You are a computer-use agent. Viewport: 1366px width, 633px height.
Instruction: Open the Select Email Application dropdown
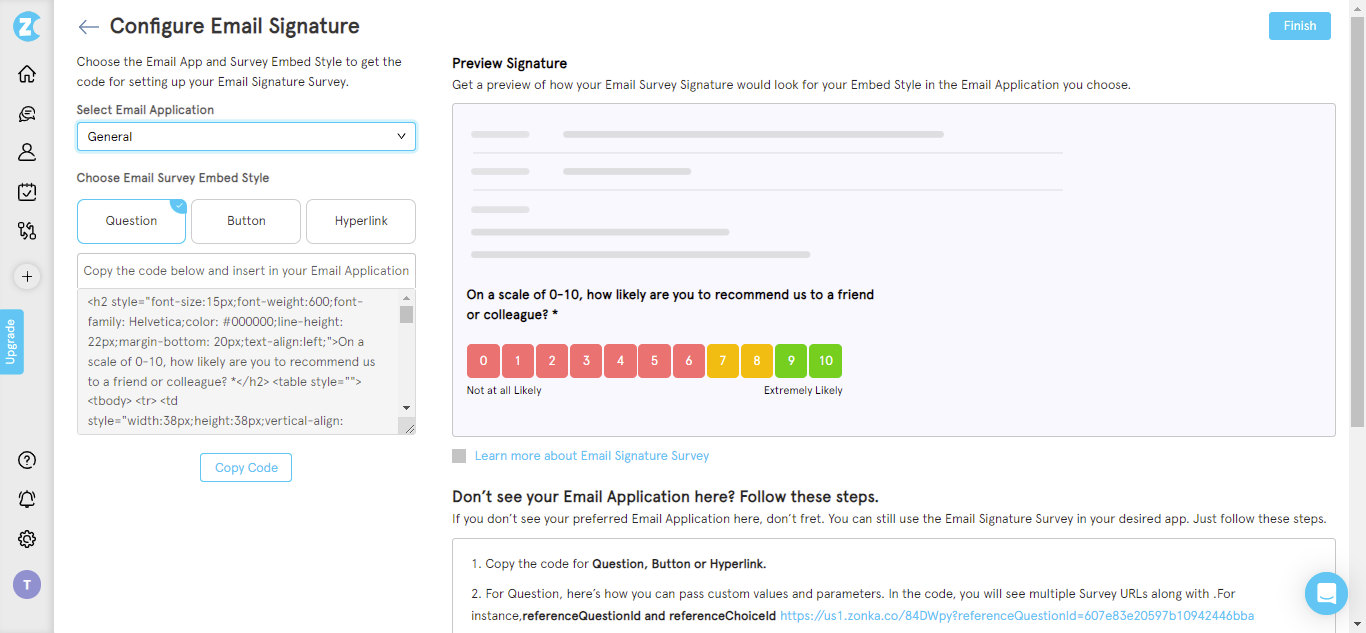[x=246, y=136]
